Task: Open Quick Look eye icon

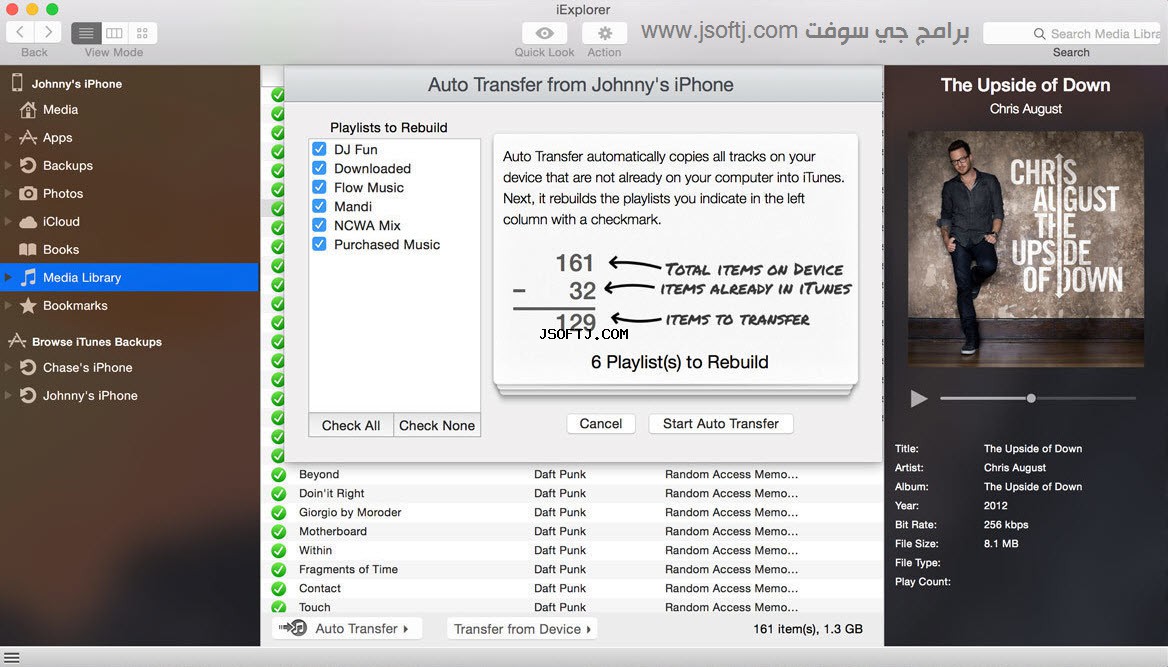Action: point(545,33)
